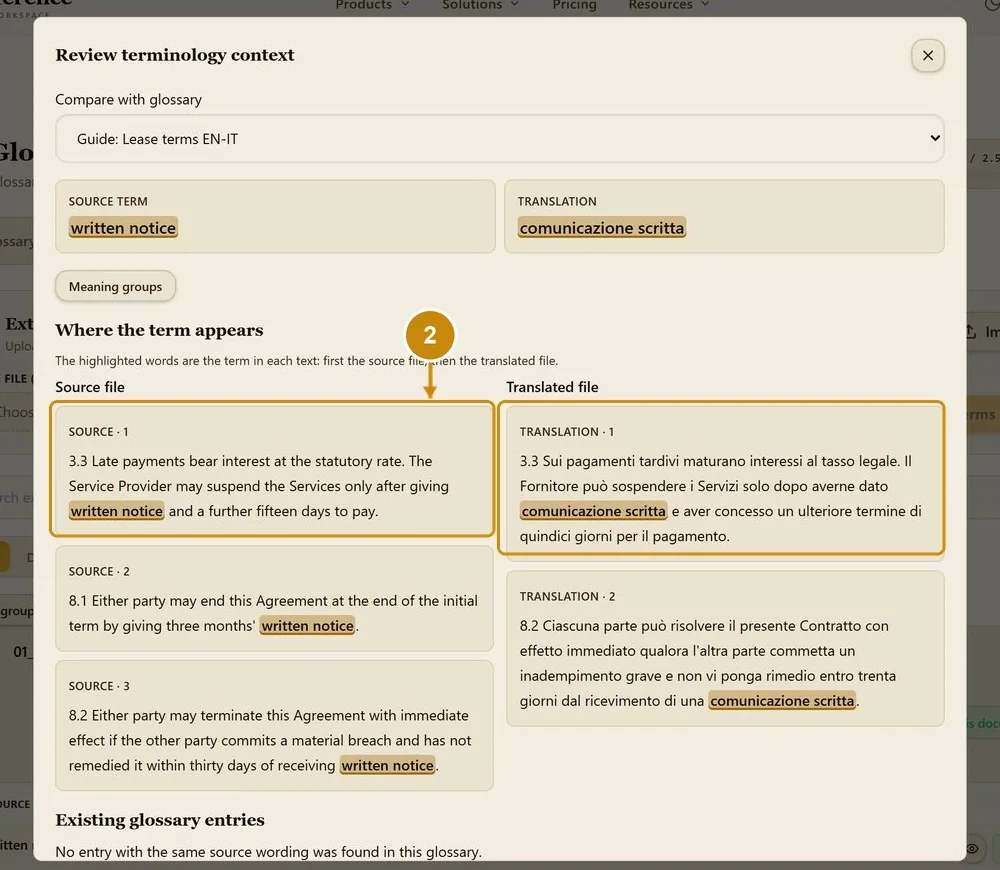The height and width of the screenshot is (870, 1000).
Task: Go to Pricing in the top navigation
Action: tap(574, 5)
